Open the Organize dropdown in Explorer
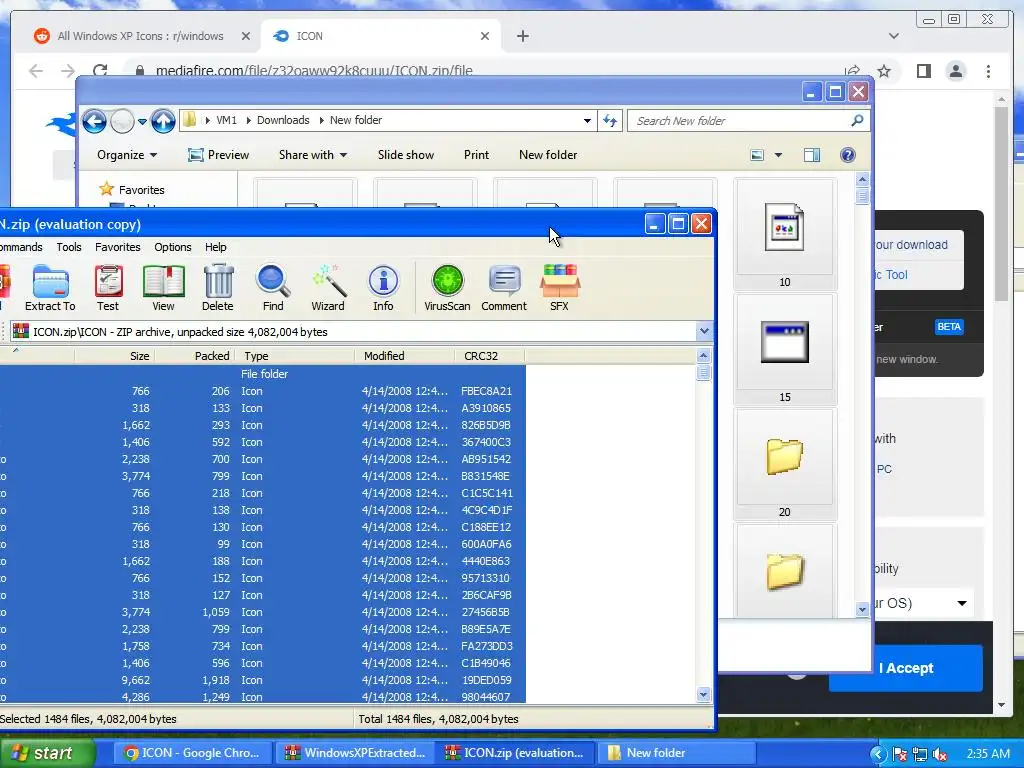 (127, 155)
